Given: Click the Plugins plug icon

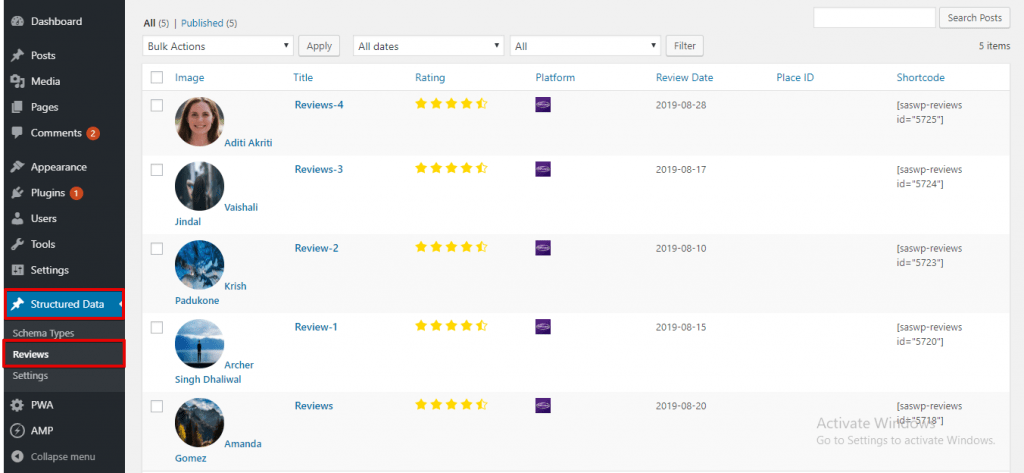Looking at the screenshot, I should (x=18, y=193).
